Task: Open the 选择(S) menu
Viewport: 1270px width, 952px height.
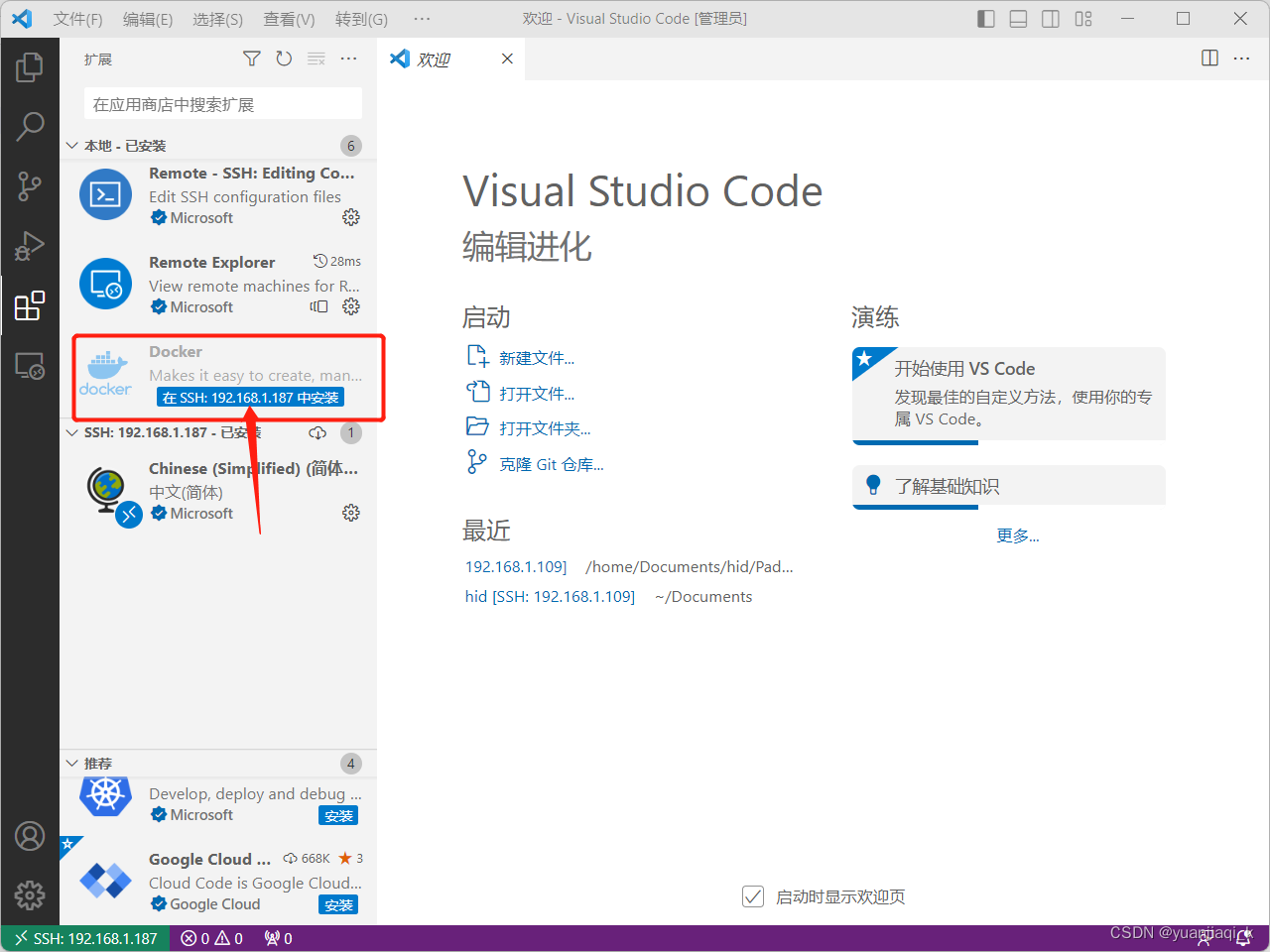Action: coord(217,19)
